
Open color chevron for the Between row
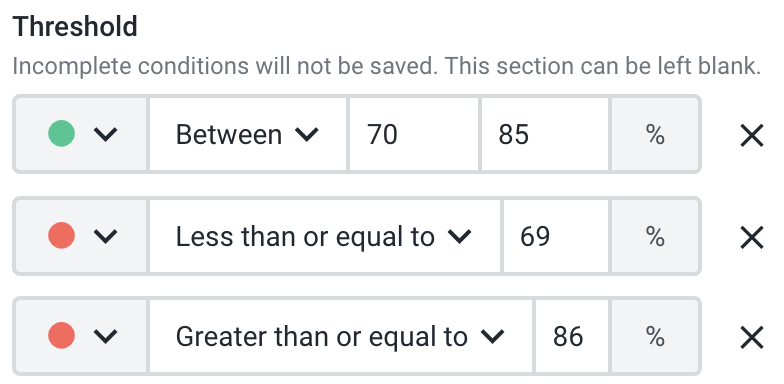pyautogui.click(x=106, y=134)
